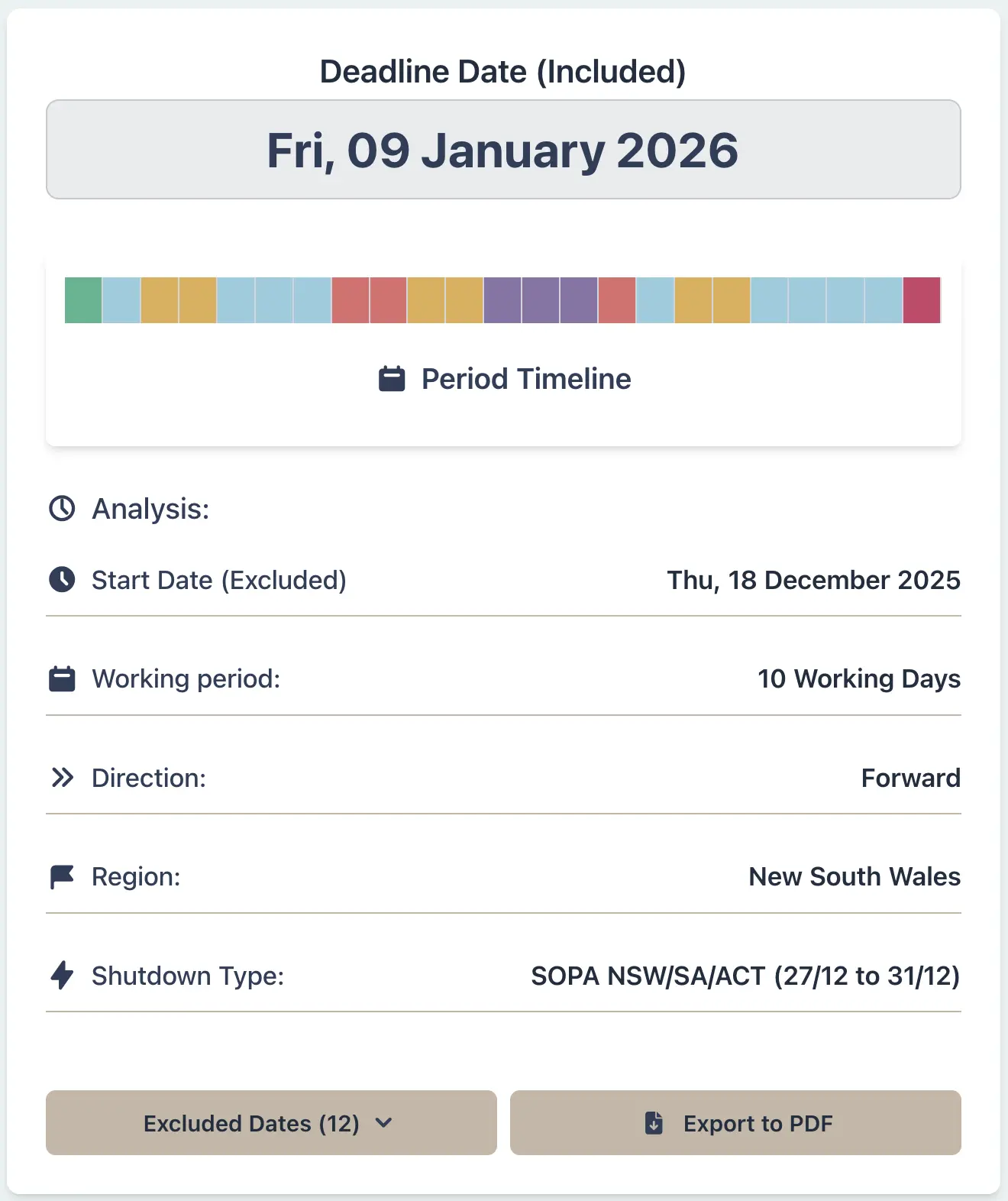Click the region value New South Wales
Viewport: 1008px width, 1201px height.
tap(854, 876)
